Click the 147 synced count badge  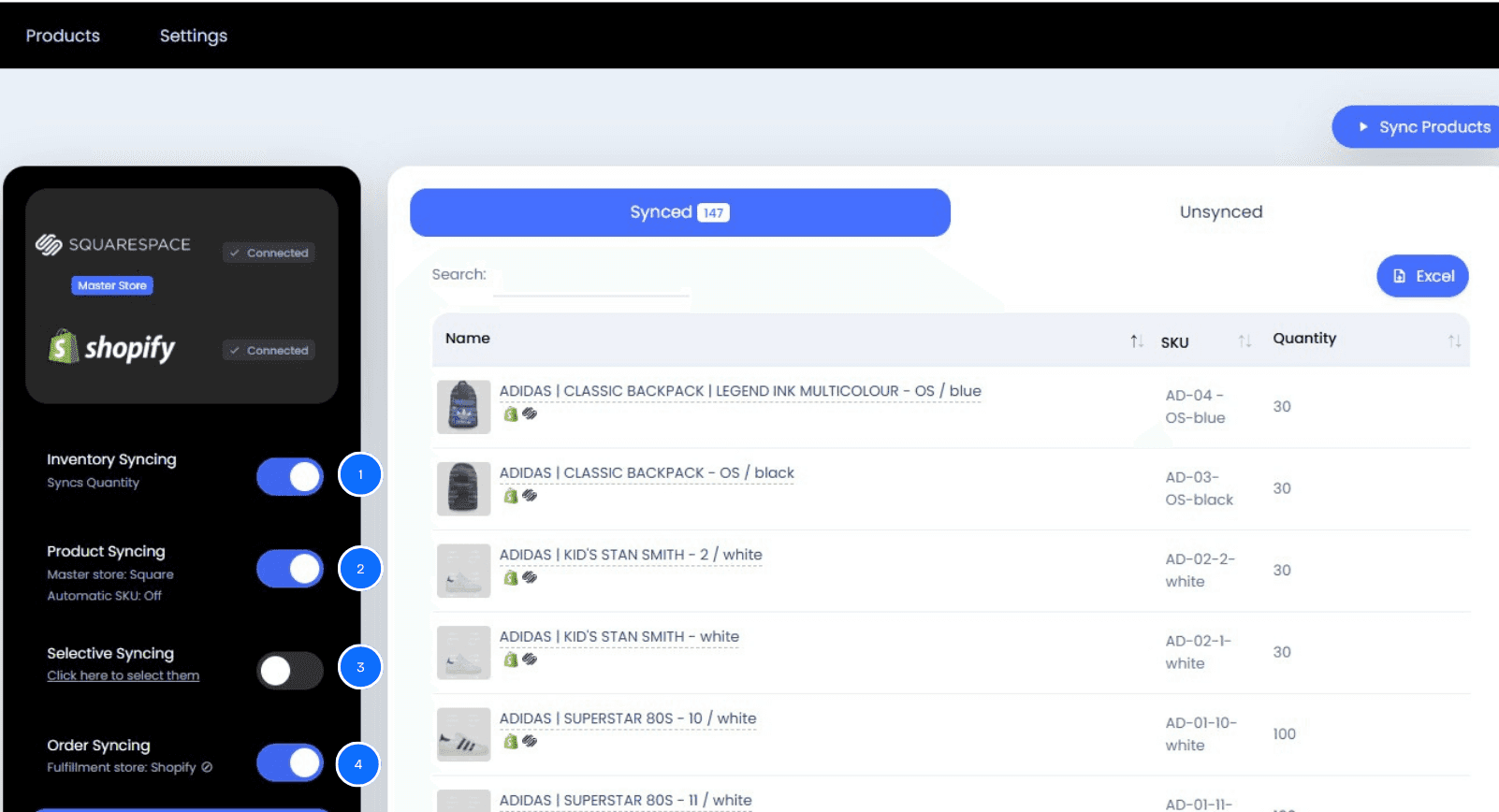pos(713,212)
